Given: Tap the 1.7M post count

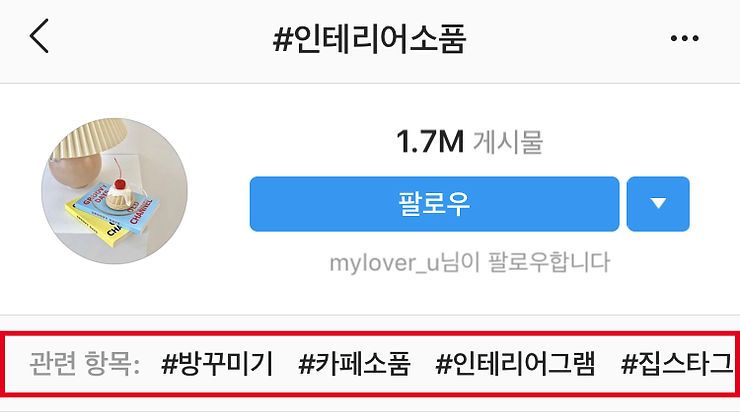Looking at the screenshot, I should click(430, 142).
